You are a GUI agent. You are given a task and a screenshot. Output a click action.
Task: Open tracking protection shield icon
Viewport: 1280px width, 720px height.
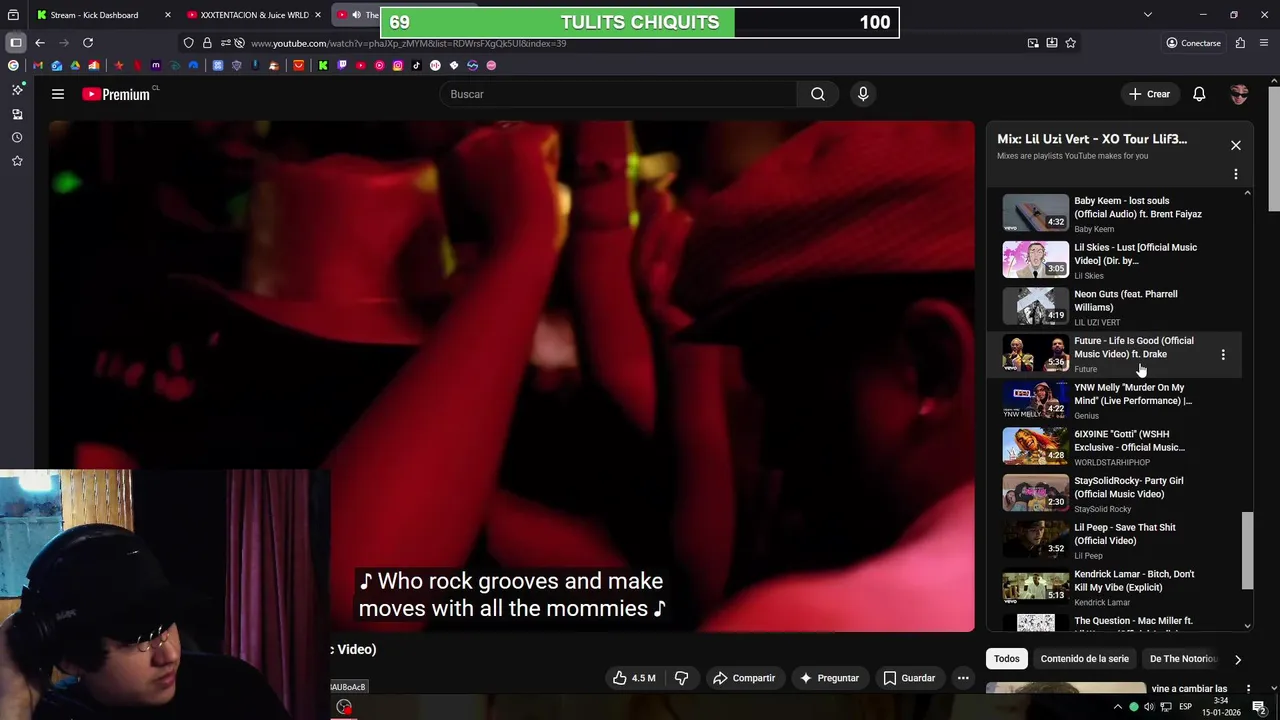[x=188, y=43]
